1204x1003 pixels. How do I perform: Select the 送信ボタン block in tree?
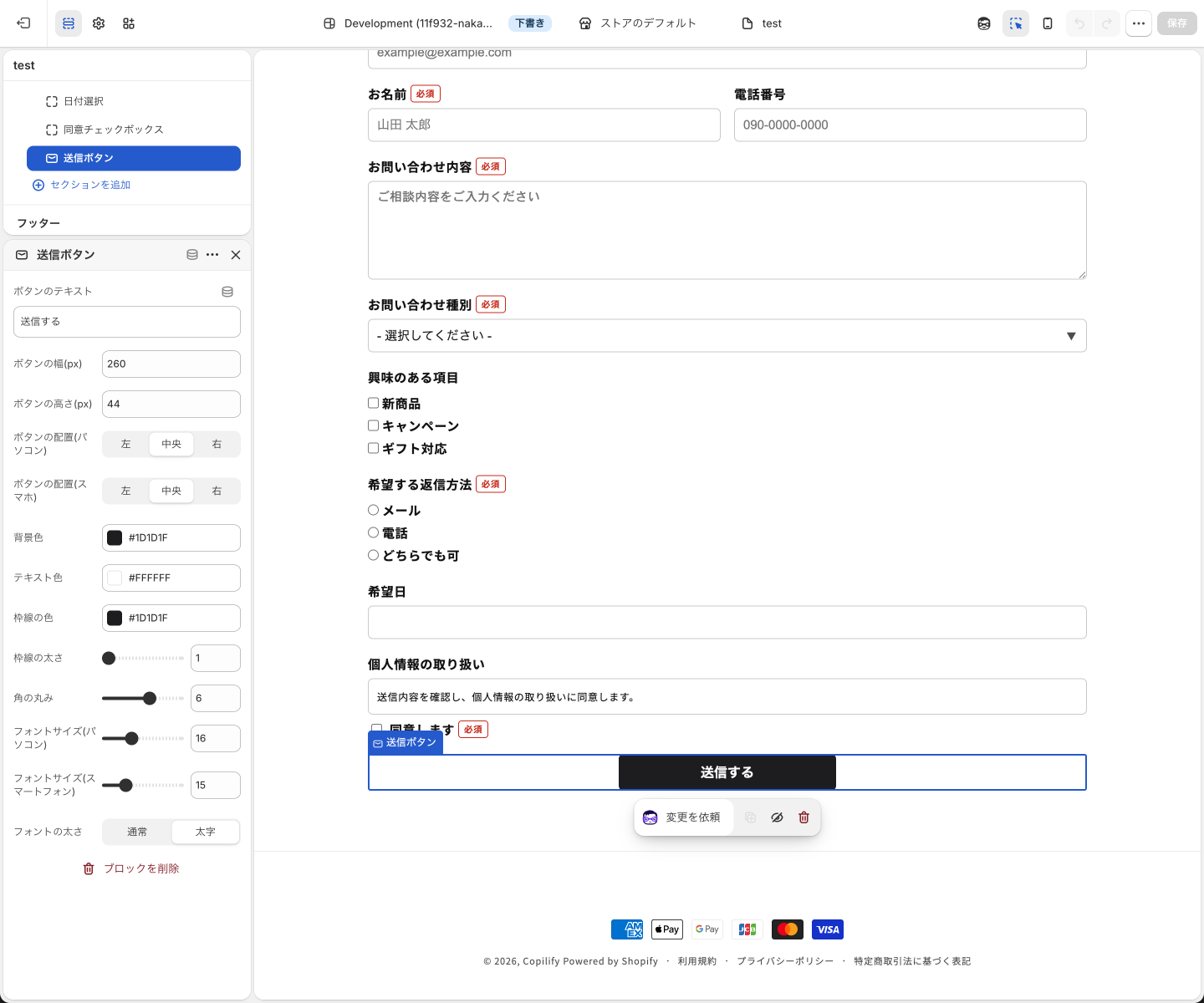point(134,158)
